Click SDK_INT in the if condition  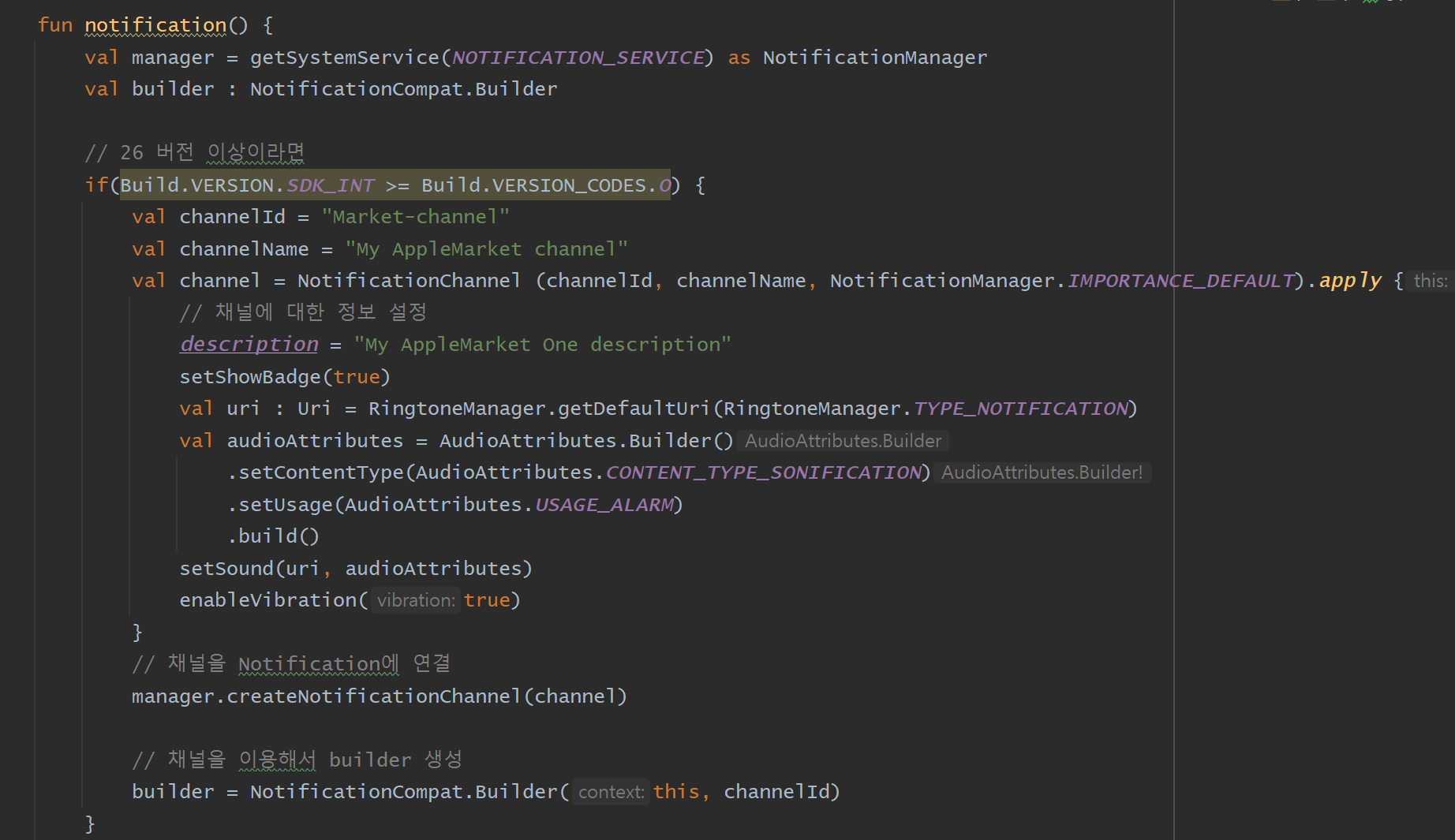331,185
